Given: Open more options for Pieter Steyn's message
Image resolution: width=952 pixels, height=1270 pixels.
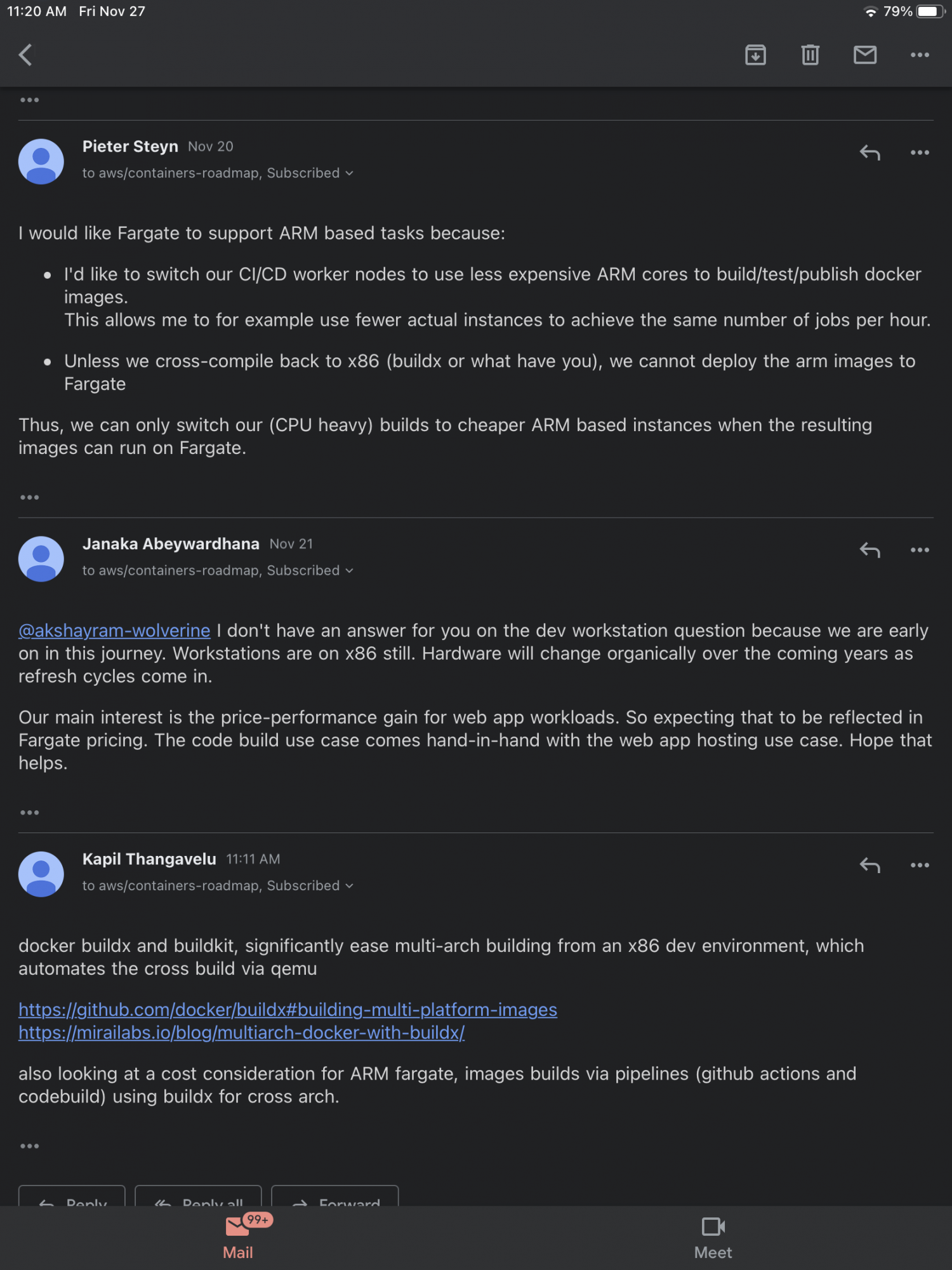Looking at the screenshot, I should pyautogui.click(x=920, y=152).
